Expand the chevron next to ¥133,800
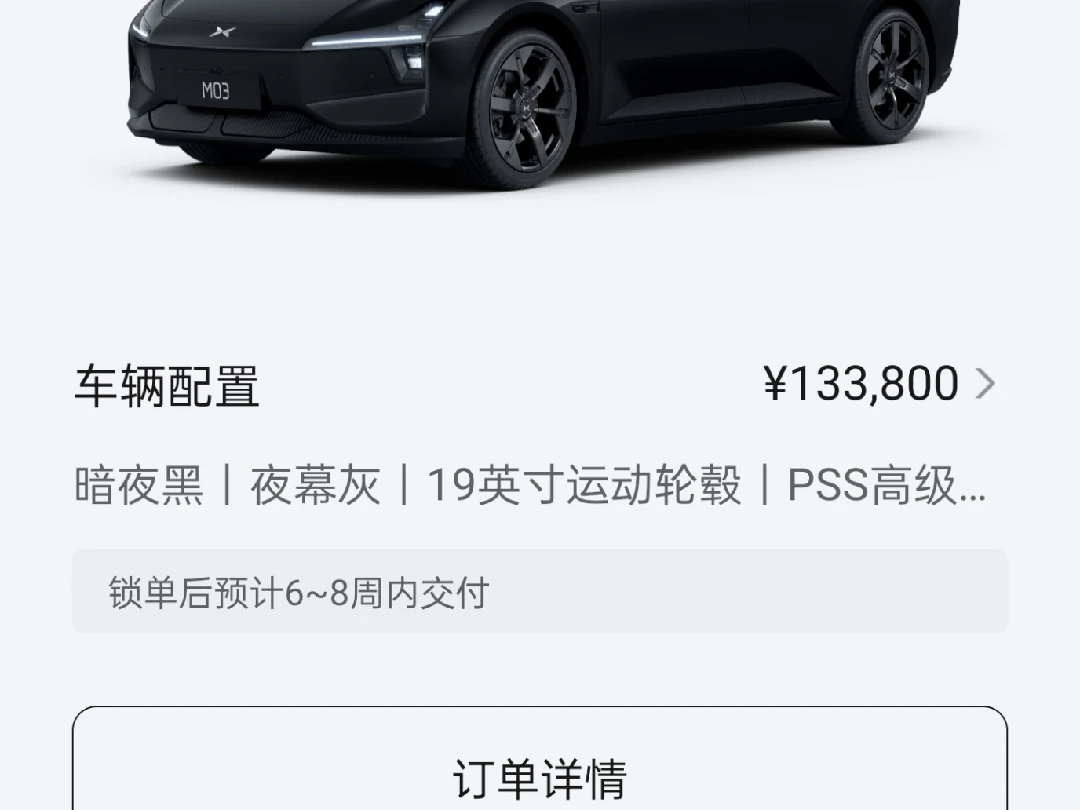Viewport: 1080px width, 810px height. click(x=986, y=384)
